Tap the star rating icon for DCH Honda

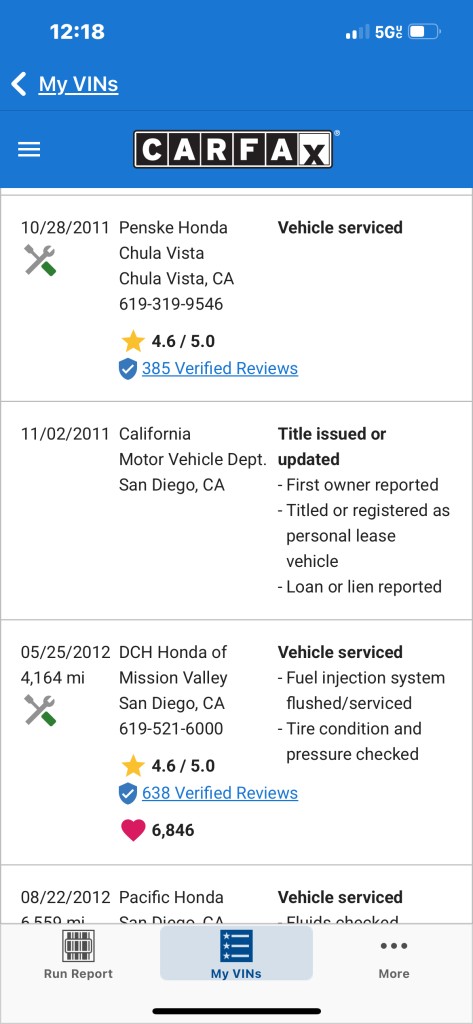pyautogui.click(x=133, y=765)
